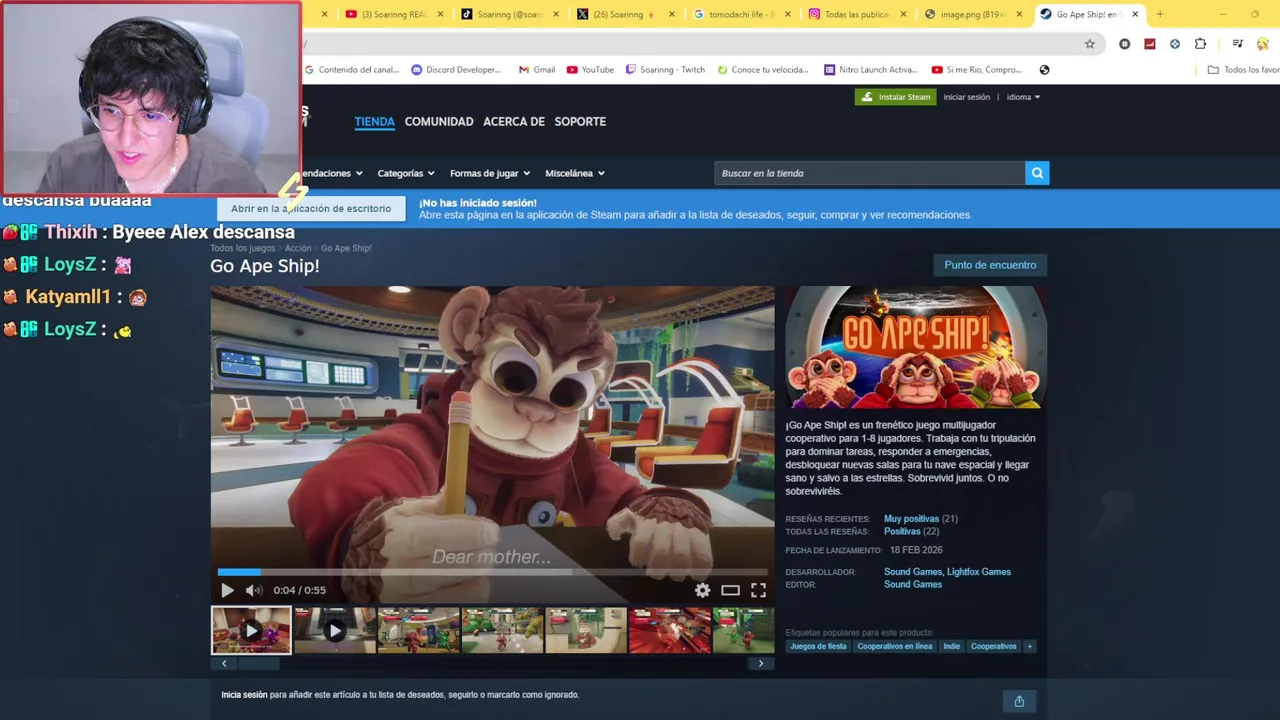Go to the TIENDA store tab
This screenshot has width=1280, height=720.
point(374,122)
